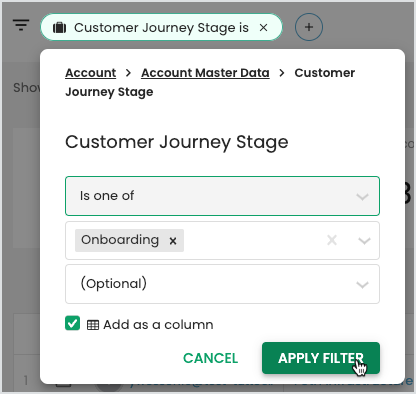416x394 pixels.
Task: Cancel the filter dialog
Action: (211, 358)
